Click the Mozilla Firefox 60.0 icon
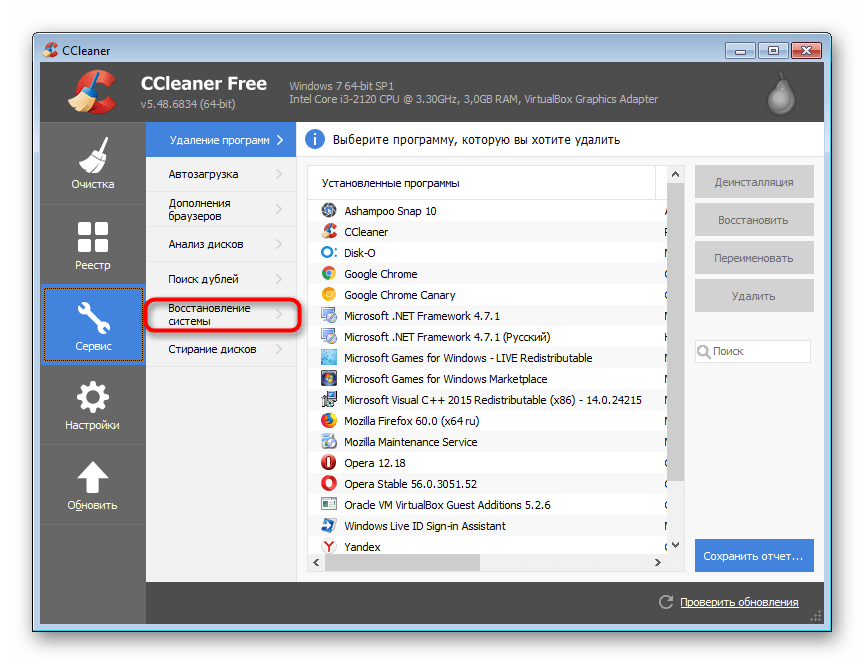The image size is (864, 664). (329, 420)
